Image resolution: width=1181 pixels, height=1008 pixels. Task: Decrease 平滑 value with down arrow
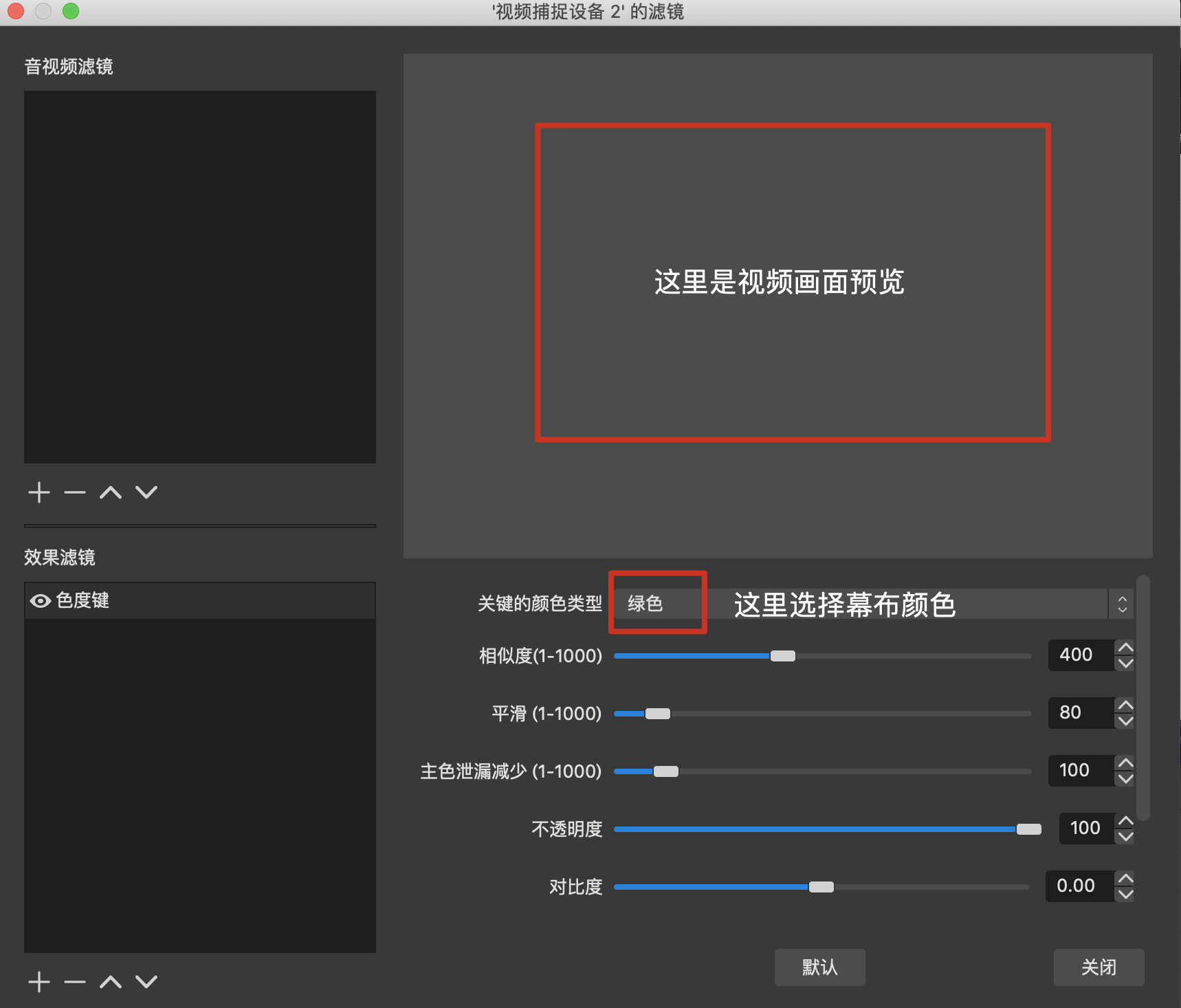click(x=1125, y=721)
